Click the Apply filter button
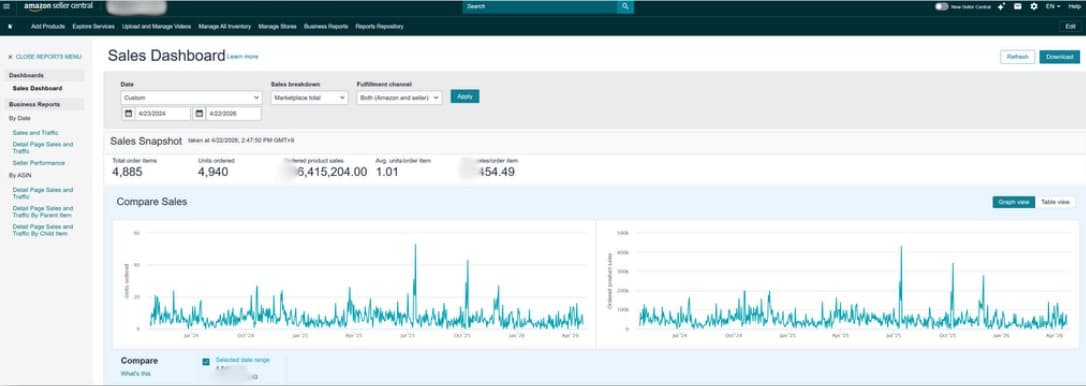The width and height of the screenshot is (1086, 386). click(x=465, y=96)
